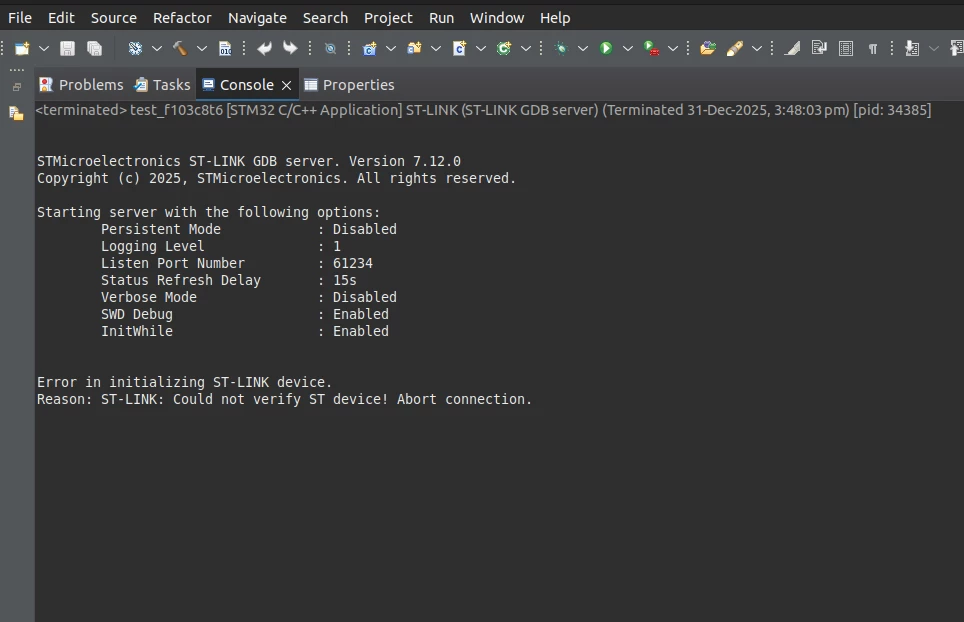Open the Refactor menu
Screen dimensions: 964x622
coord(182,18)
